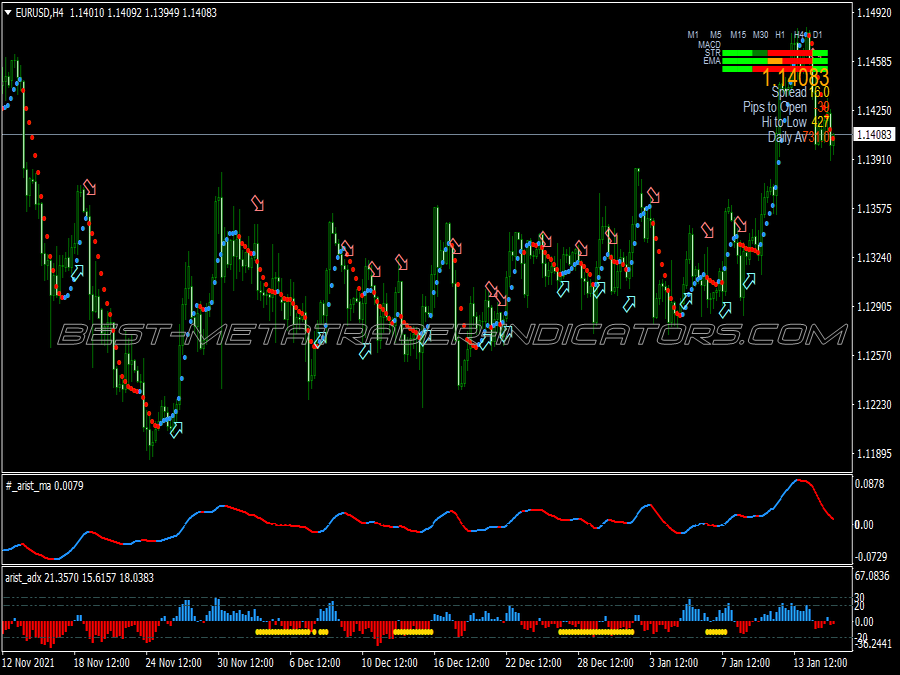Click the 22 Dec 12:00 time label
Viewport: 900px width, 675px height.
pos(533,662)
